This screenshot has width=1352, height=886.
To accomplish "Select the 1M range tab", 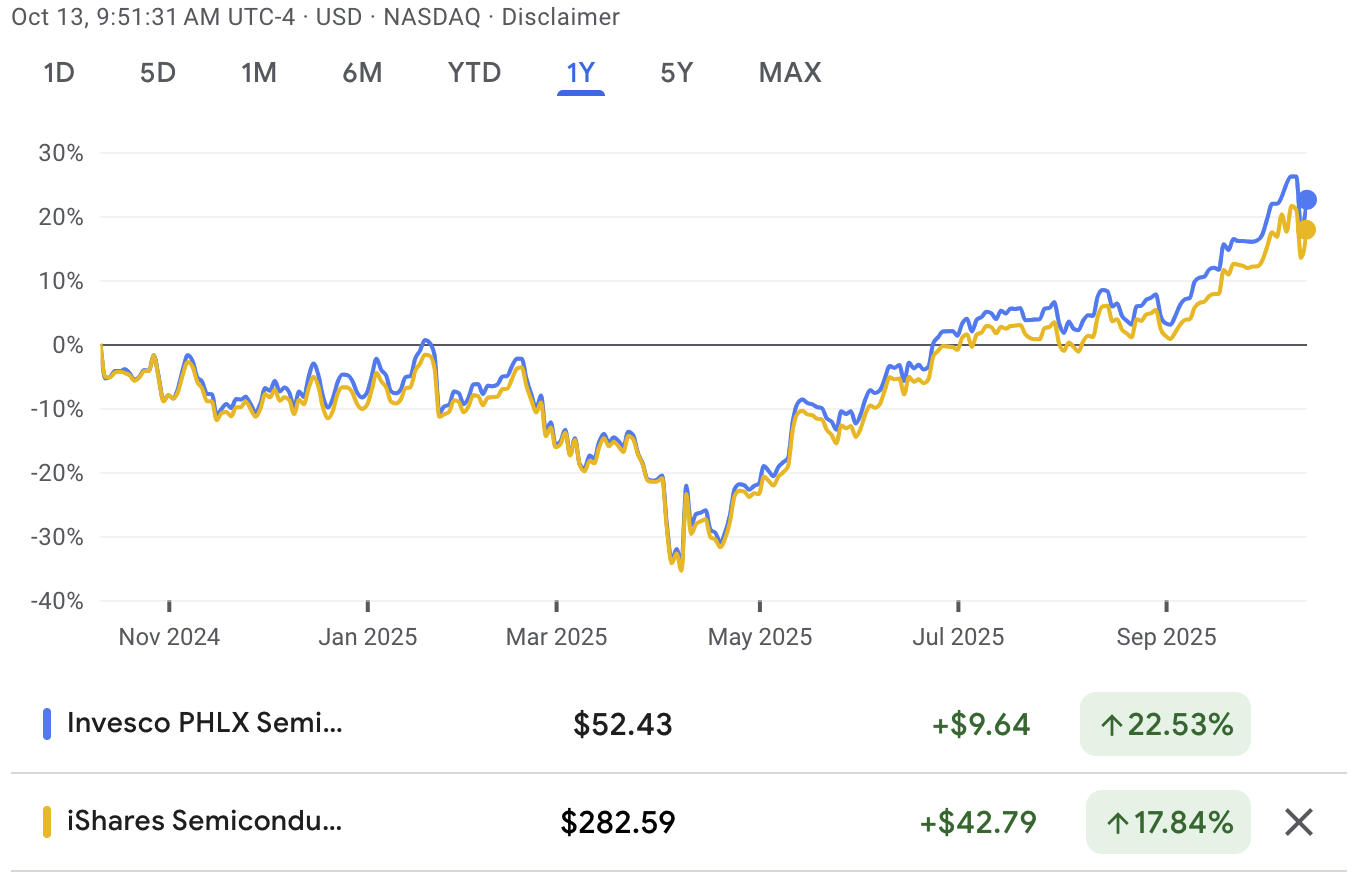I will 259,73.
